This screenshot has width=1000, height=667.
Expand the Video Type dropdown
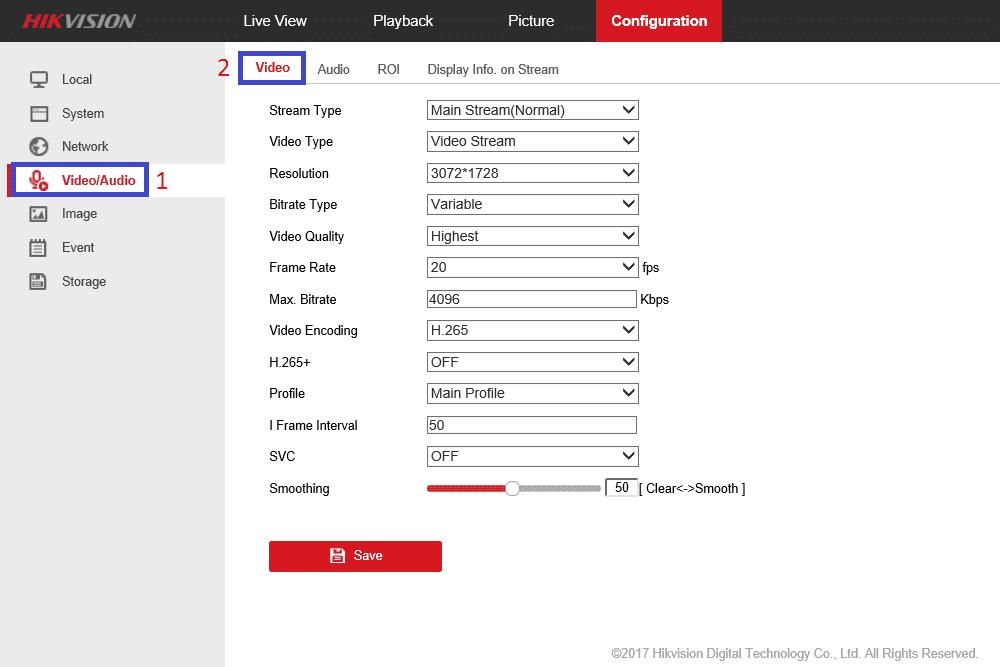[533, 142]
